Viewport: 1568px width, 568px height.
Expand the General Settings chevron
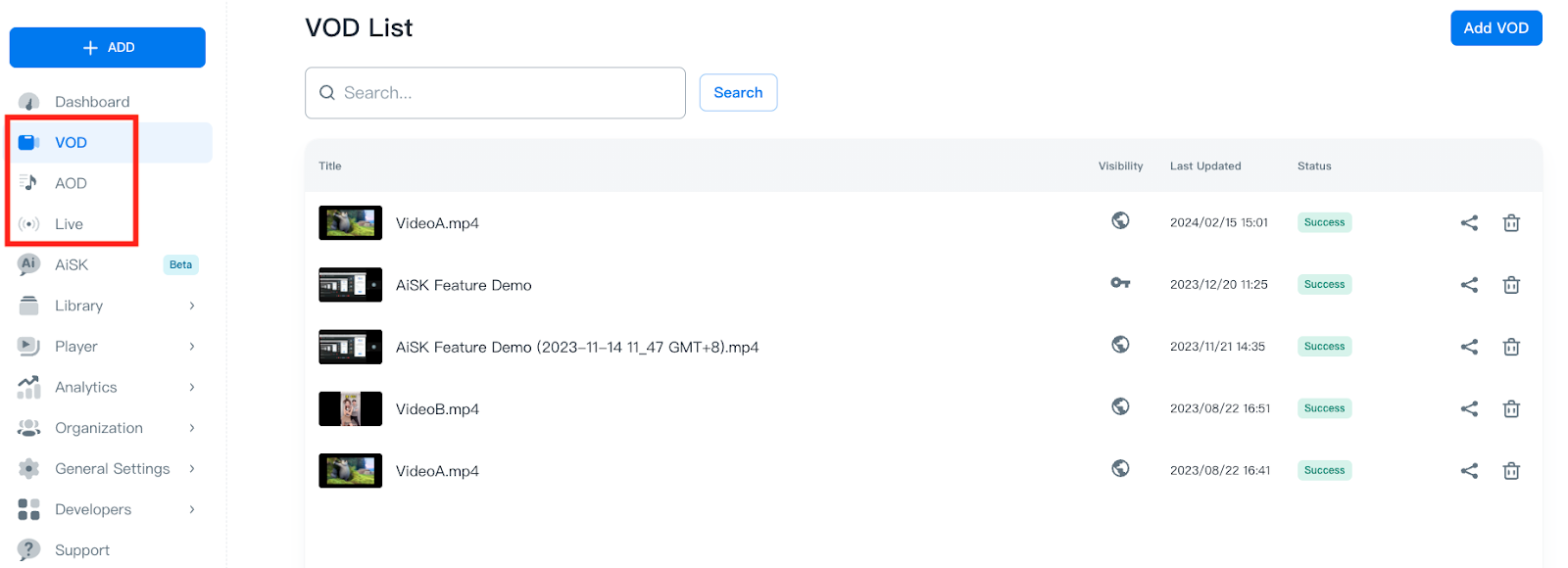[x=192, y=469]
